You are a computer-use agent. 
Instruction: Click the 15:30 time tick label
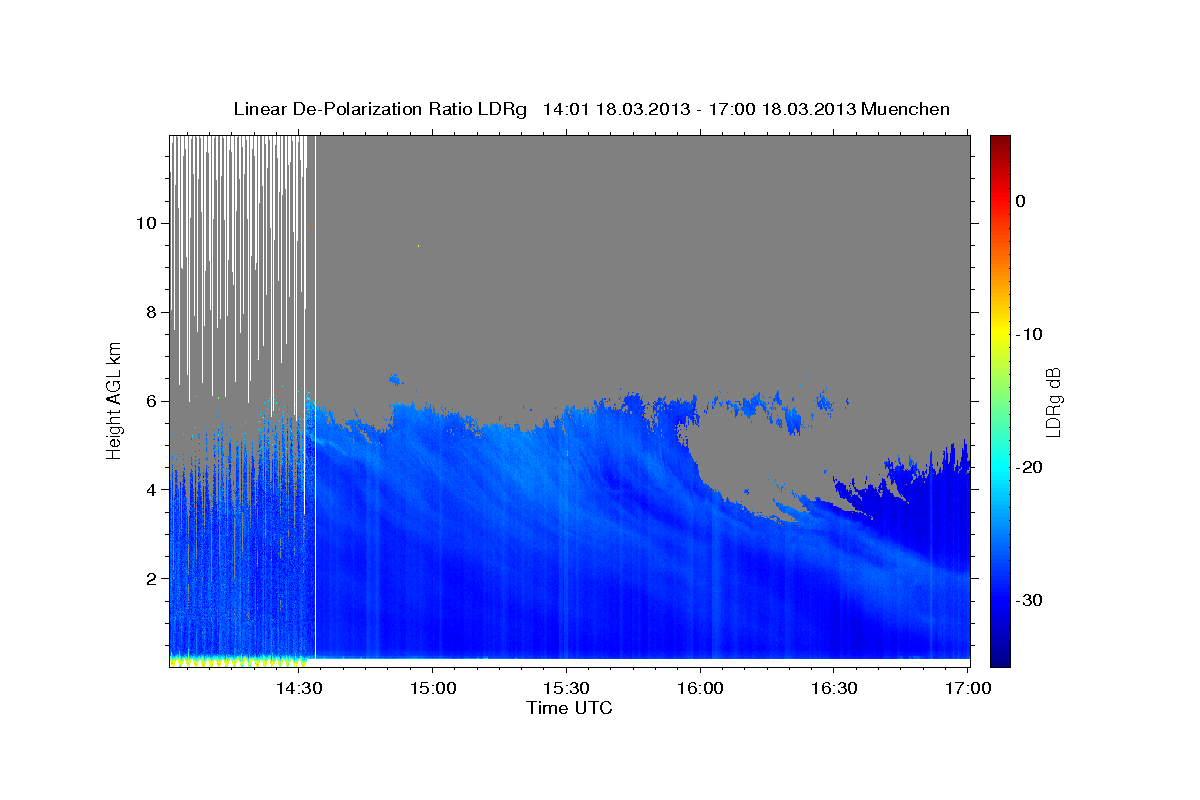[567, 688]
